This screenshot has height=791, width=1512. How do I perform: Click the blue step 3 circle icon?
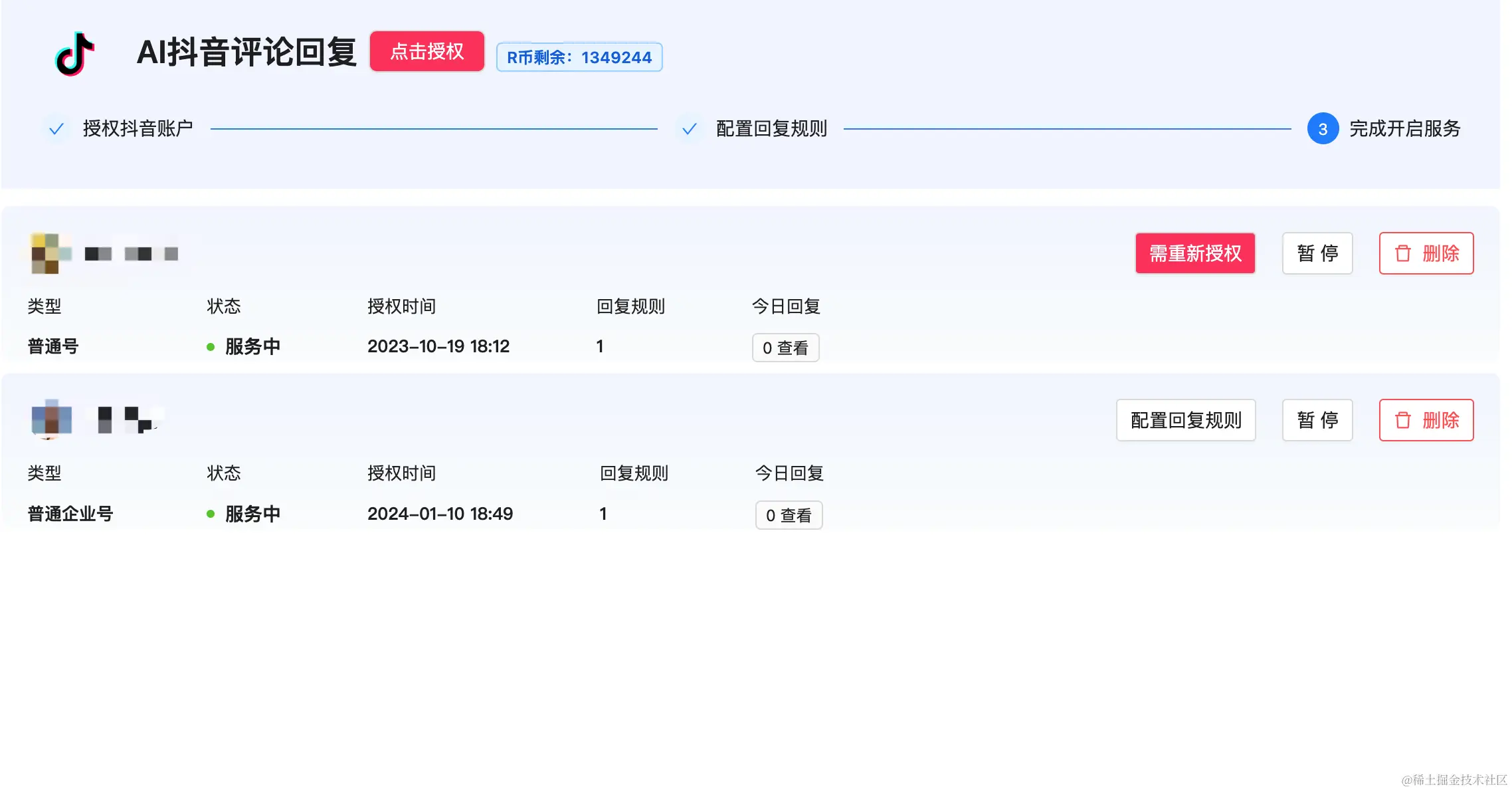coord(1322,128)
